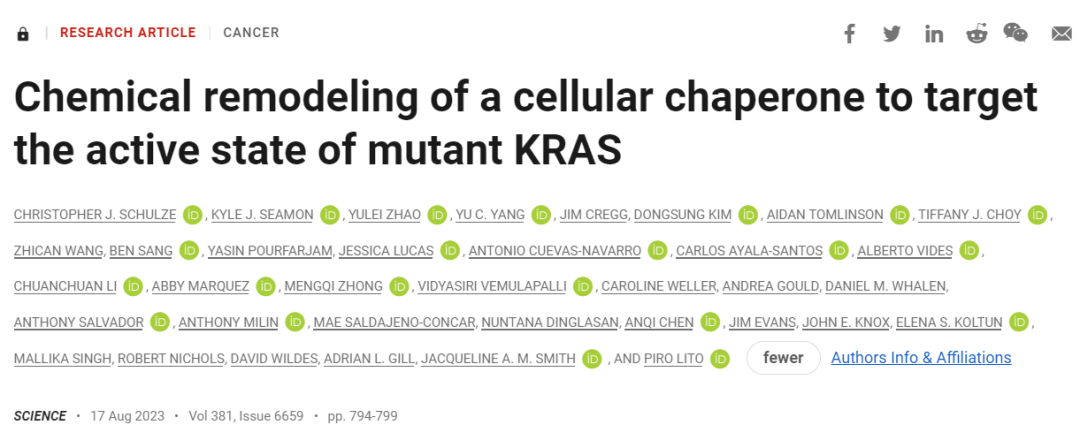The width and height of the screenshot is (1080, 425).
Task: Open author Yulei Zhao's profile
Action: pos(385,215)
